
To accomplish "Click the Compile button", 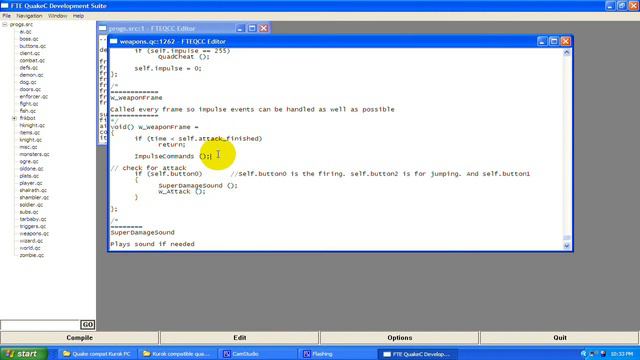I will pos(80,338).
